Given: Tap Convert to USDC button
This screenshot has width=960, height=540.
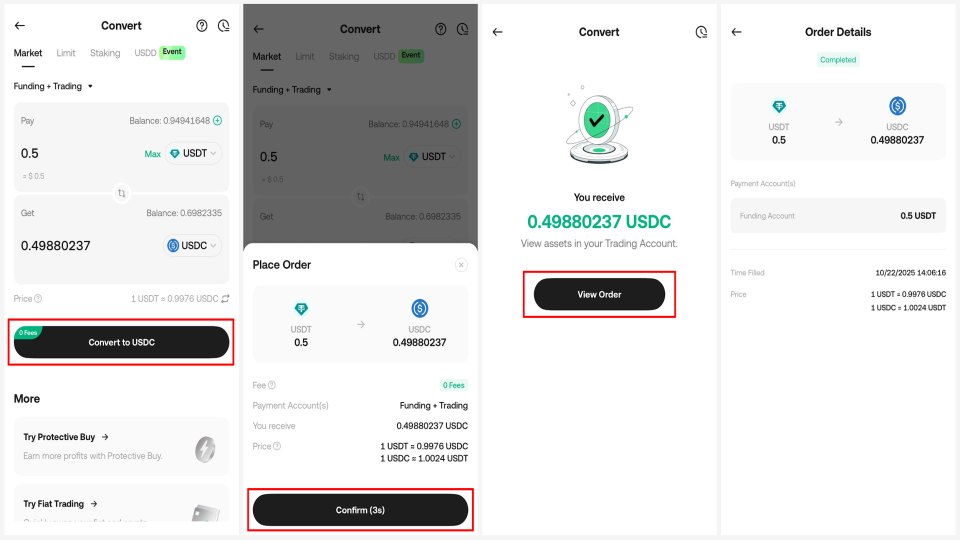Looking at the screenshot, I should [x=121, y=342].
